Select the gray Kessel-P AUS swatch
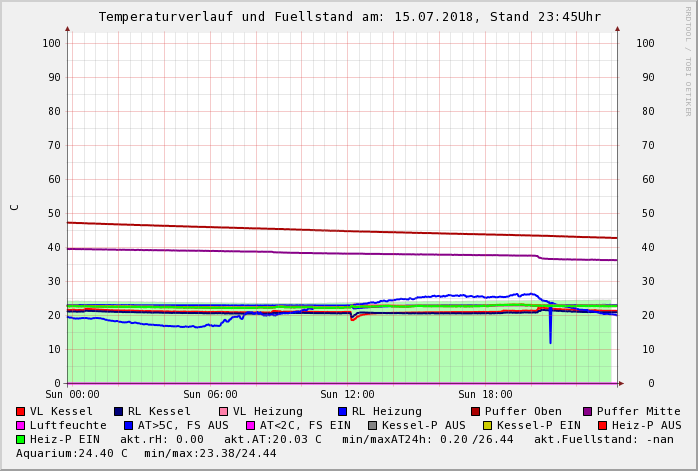Screen dimensions: 698x471 (x=373, y=426)
